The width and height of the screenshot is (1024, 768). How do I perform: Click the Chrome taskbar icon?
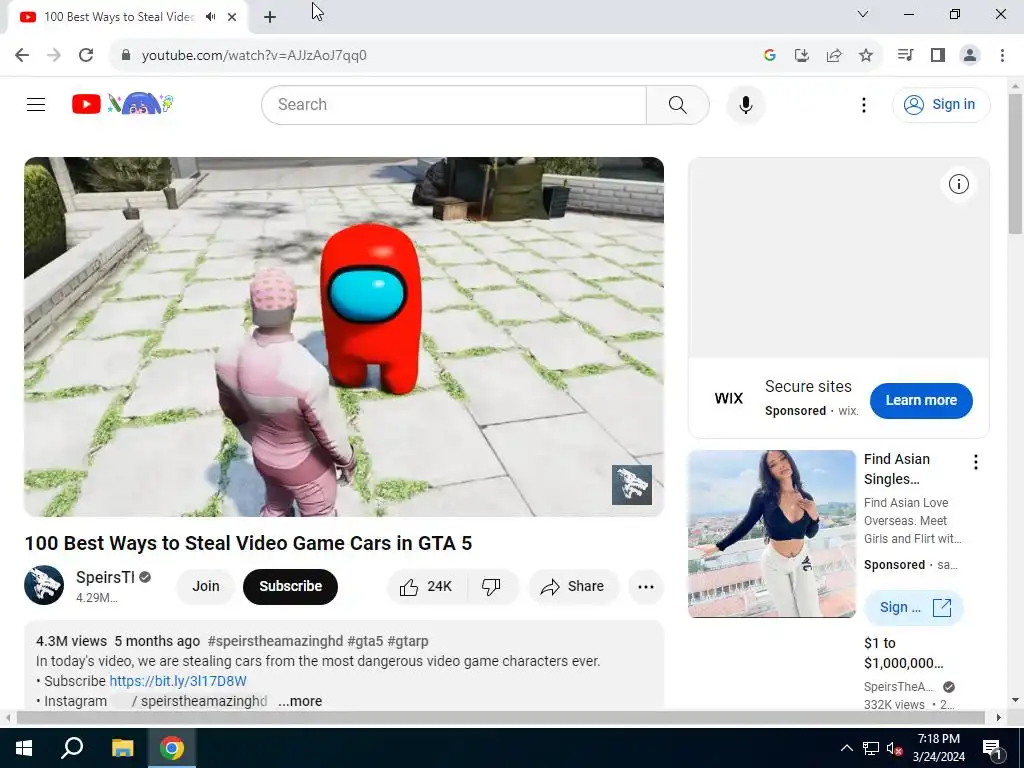click(172, 748)
